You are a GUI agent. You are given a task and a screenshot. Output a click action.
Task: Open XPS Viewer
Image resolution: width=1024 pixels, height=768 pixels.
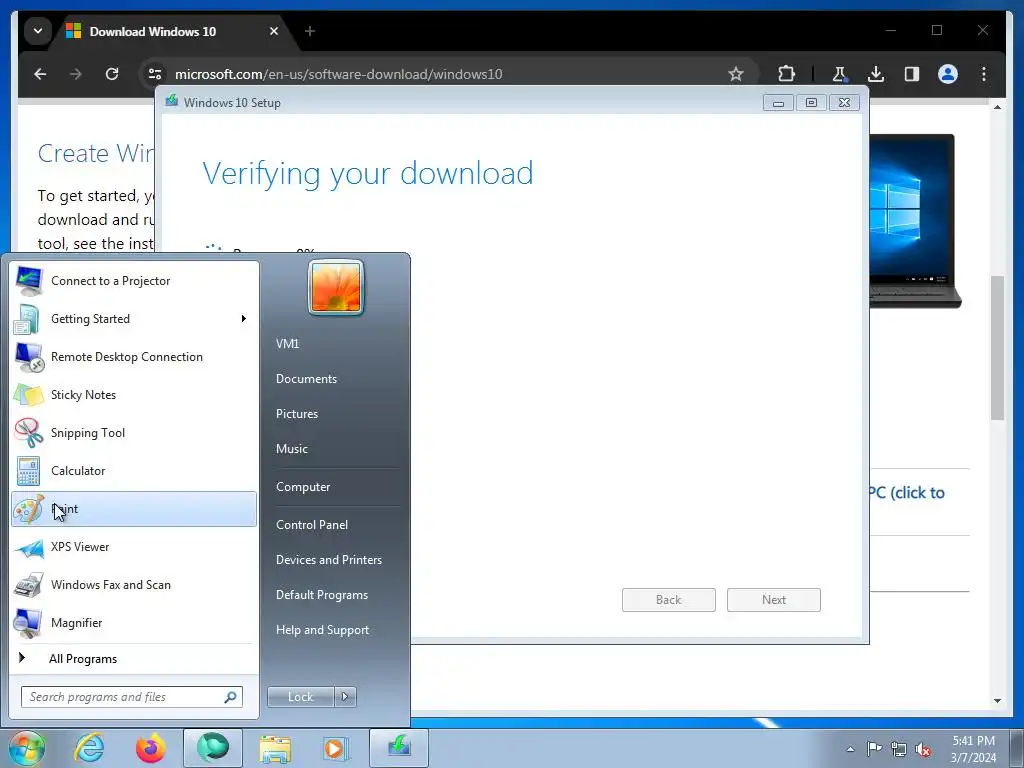click(134, 547)
